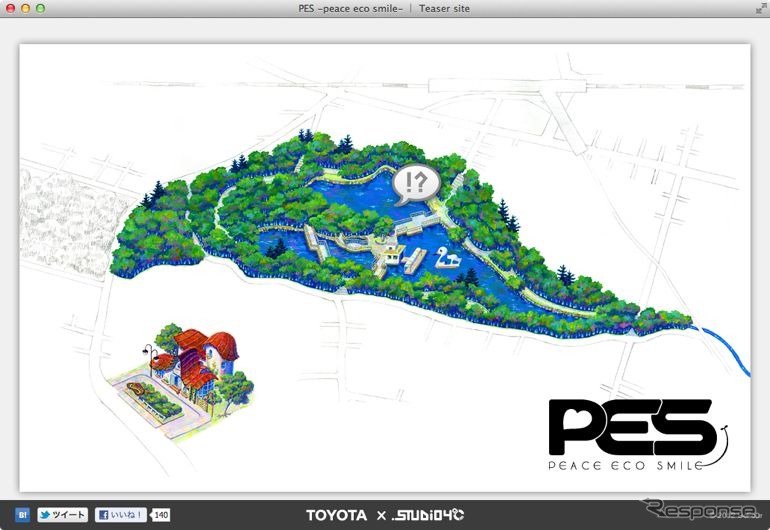770x530 pixels.
Task: Close the window with the red button
Action: click(x=10, y=8)
